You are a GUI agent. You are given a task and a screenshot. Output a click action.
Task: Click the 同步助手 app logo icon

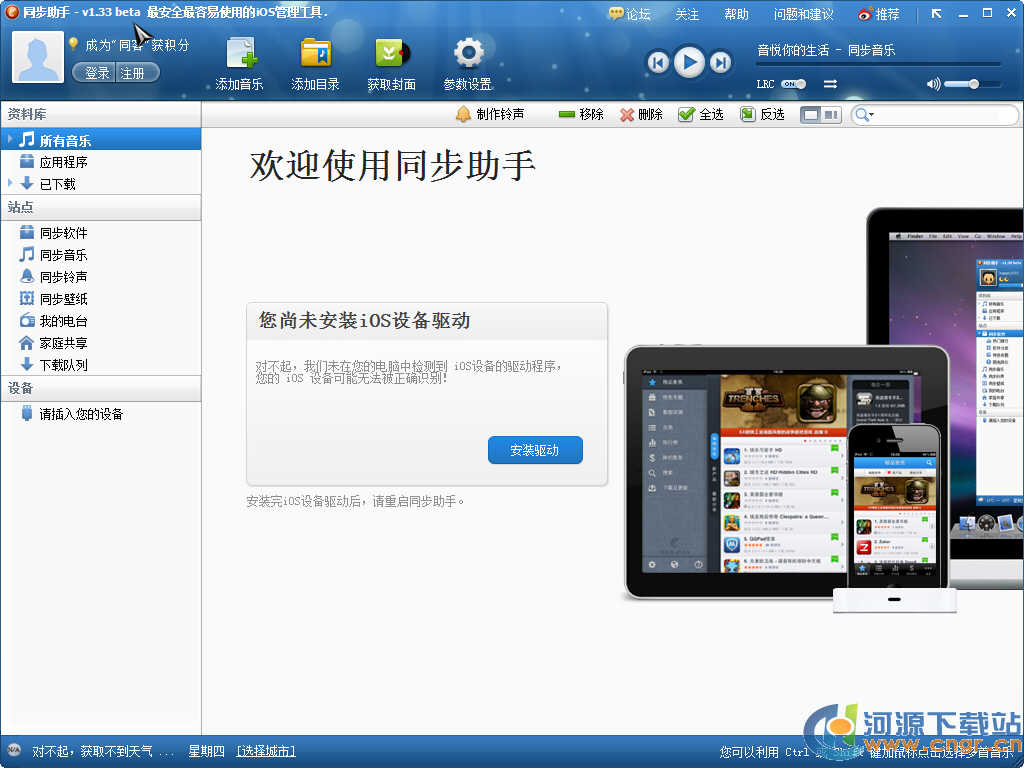pyautogui.click(x=11, y=11)
